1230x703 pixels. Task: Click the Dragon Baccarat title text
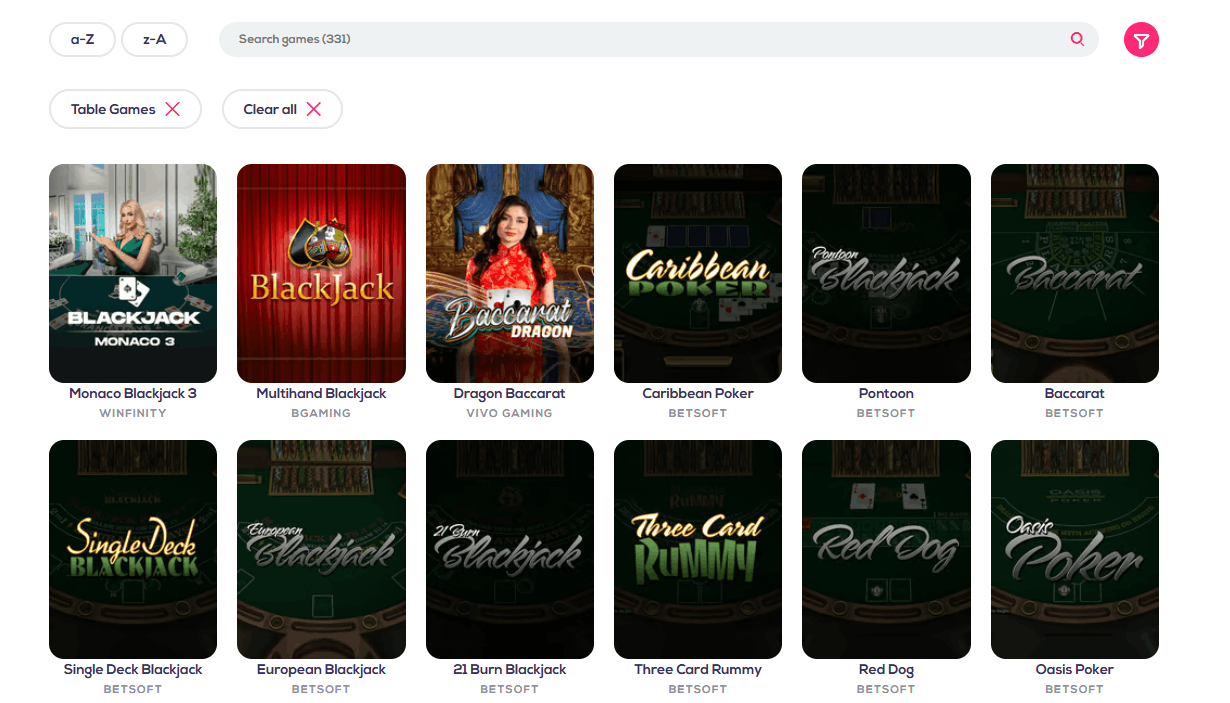point(510,393)
